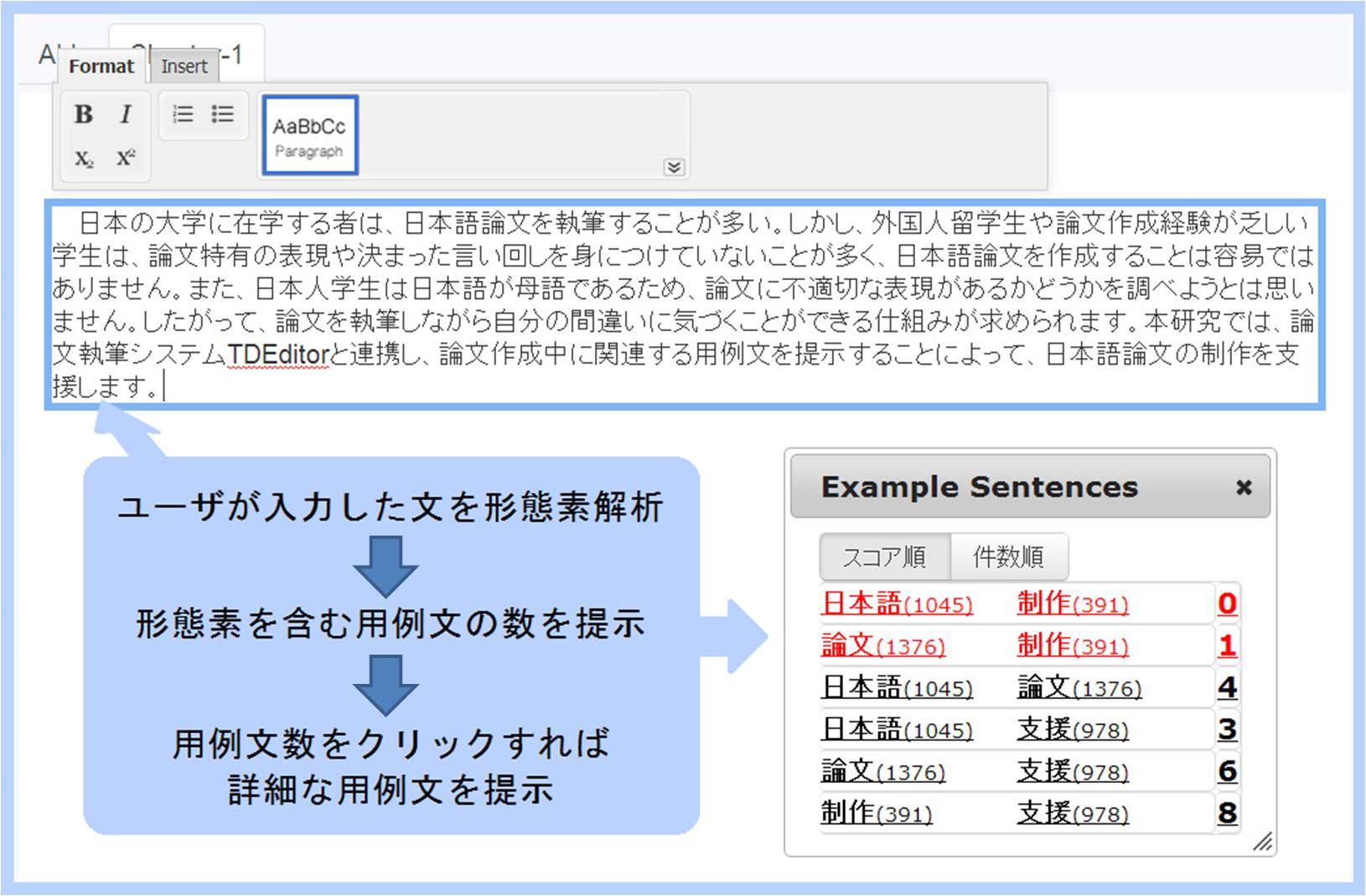Insert a bulleted list

pyautogui.click(x=223, y=114)
